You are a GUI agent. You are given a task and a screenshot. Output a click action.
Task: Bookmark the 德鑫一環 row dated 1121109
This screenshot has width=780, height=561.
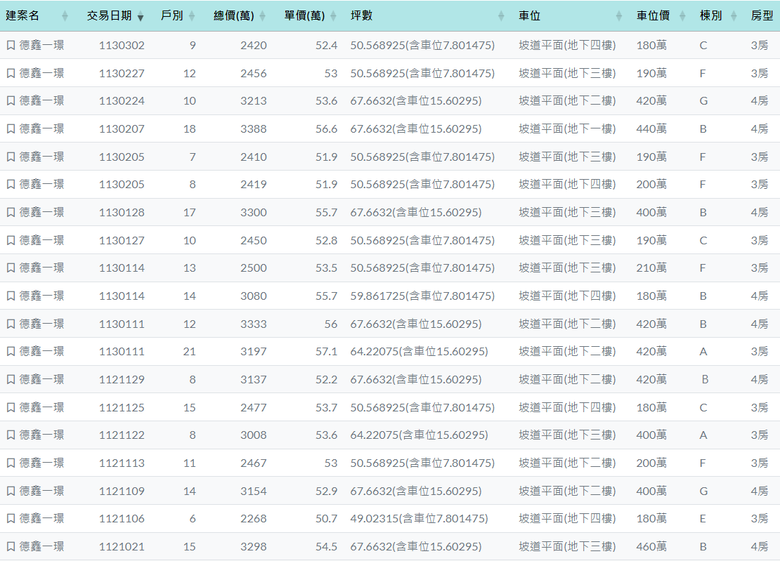point(11,491)
